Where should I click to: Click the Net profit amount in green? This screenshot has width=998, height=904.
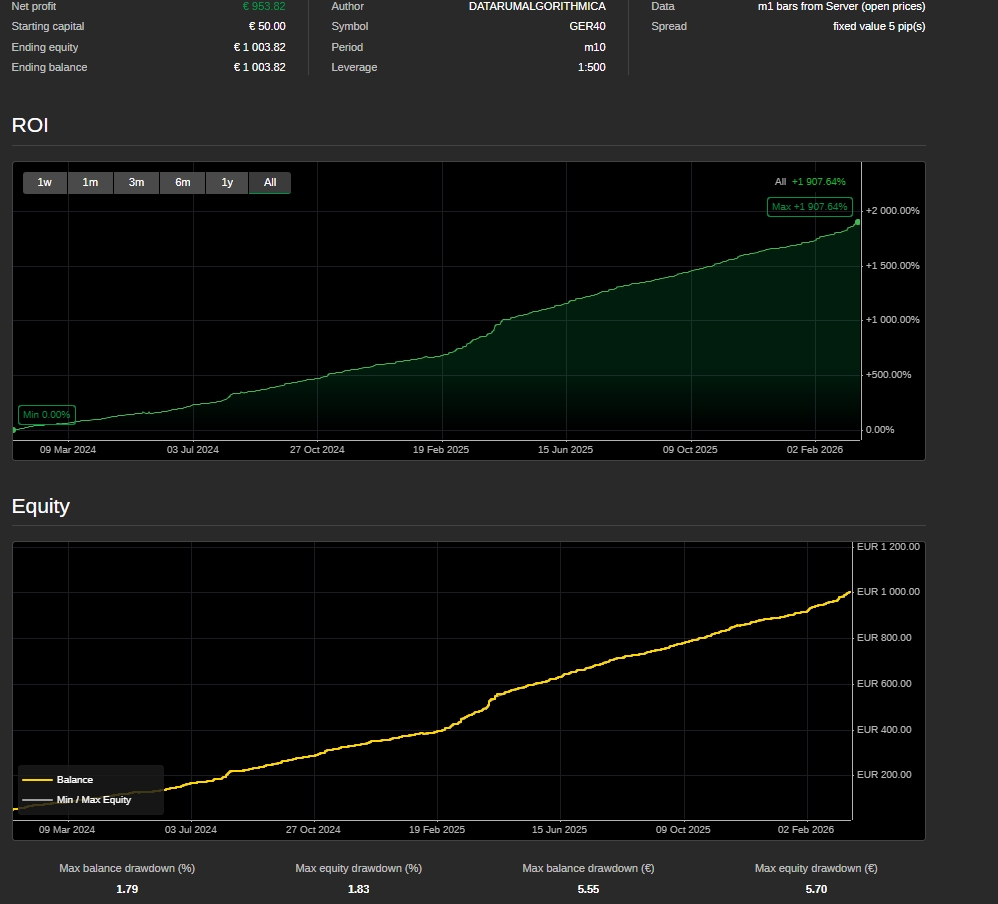point(264,6)
